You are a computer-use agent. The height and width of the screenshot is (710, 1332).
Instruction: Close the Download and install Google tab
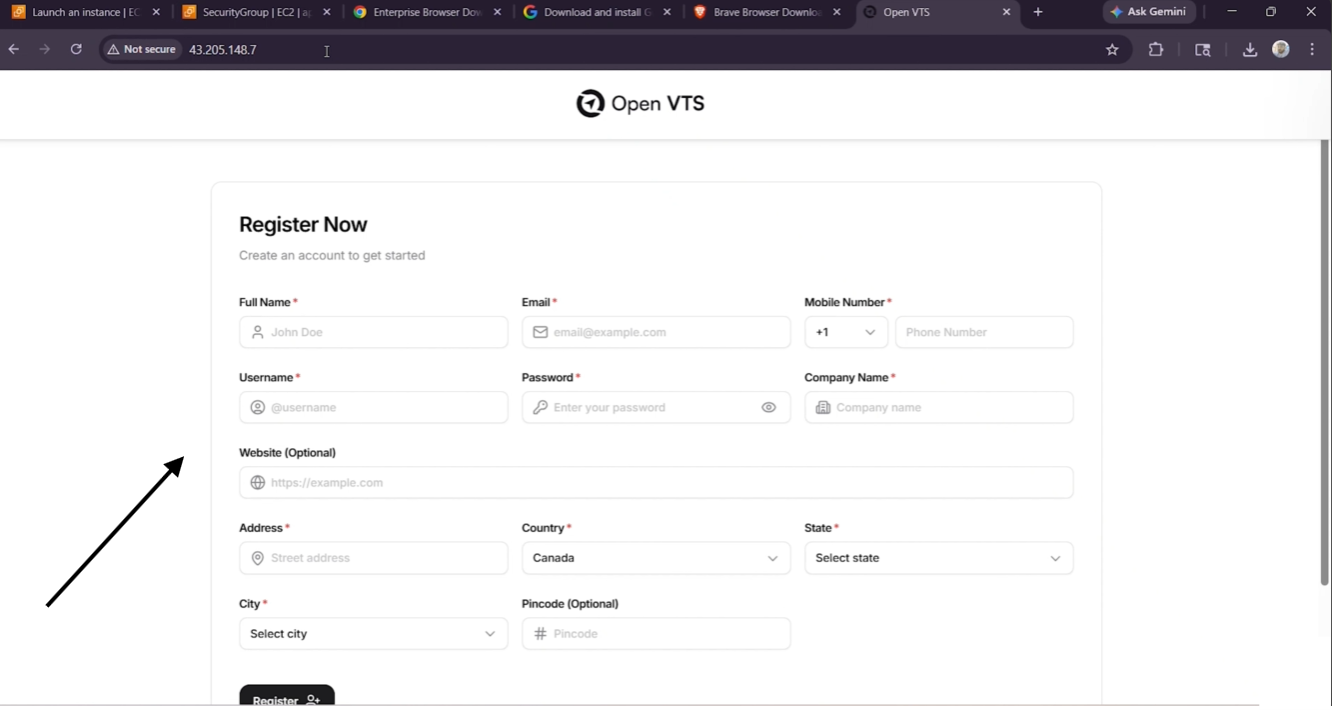[x=667, y=12]
